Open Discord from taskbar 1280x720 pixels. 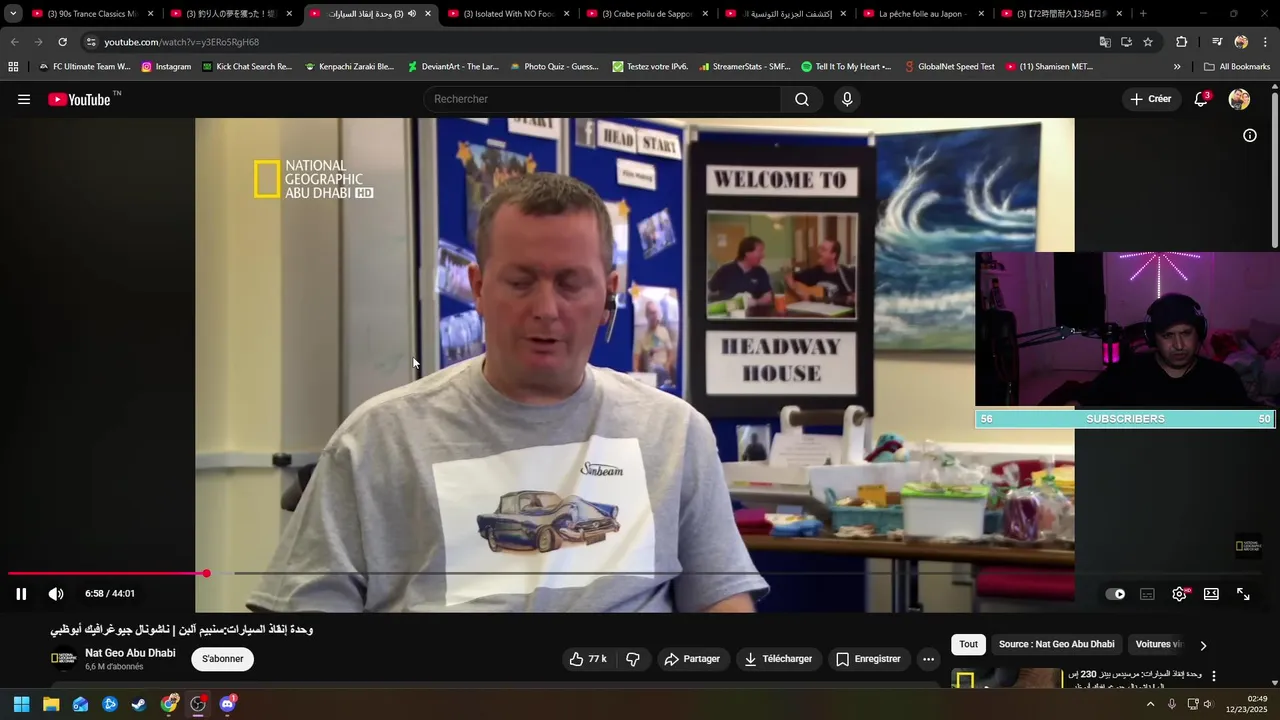coord(227,704)
